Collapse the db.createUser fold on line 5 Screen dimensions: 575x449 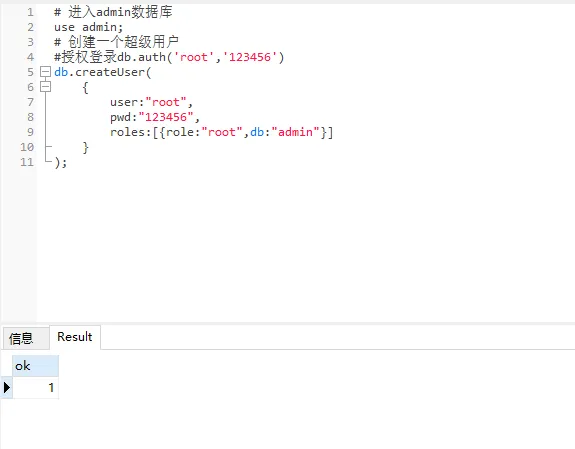point(45,72)
